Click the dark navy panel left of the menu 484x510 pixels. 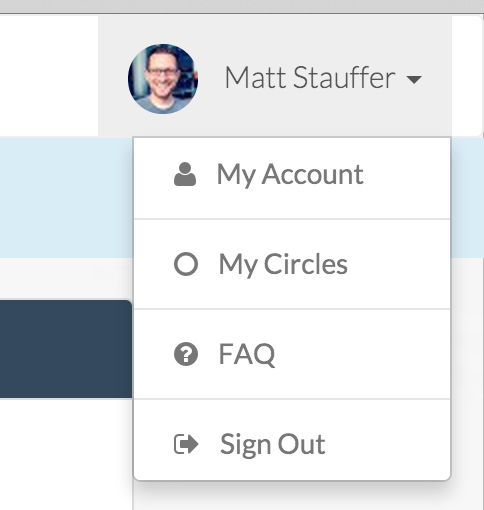(66, 349)
